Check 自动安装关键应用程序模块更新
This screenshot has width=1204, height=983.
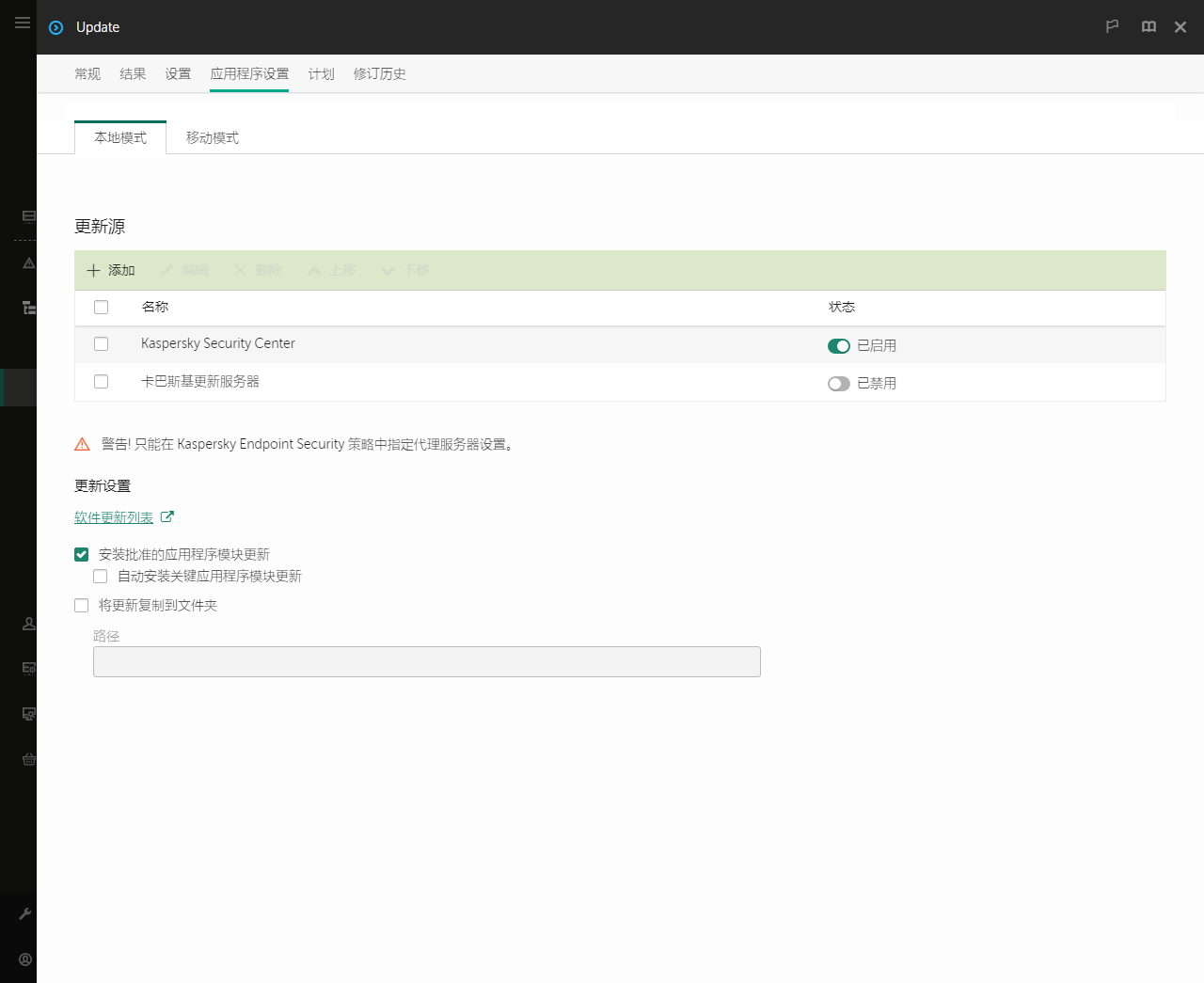(x=101, y=577)
